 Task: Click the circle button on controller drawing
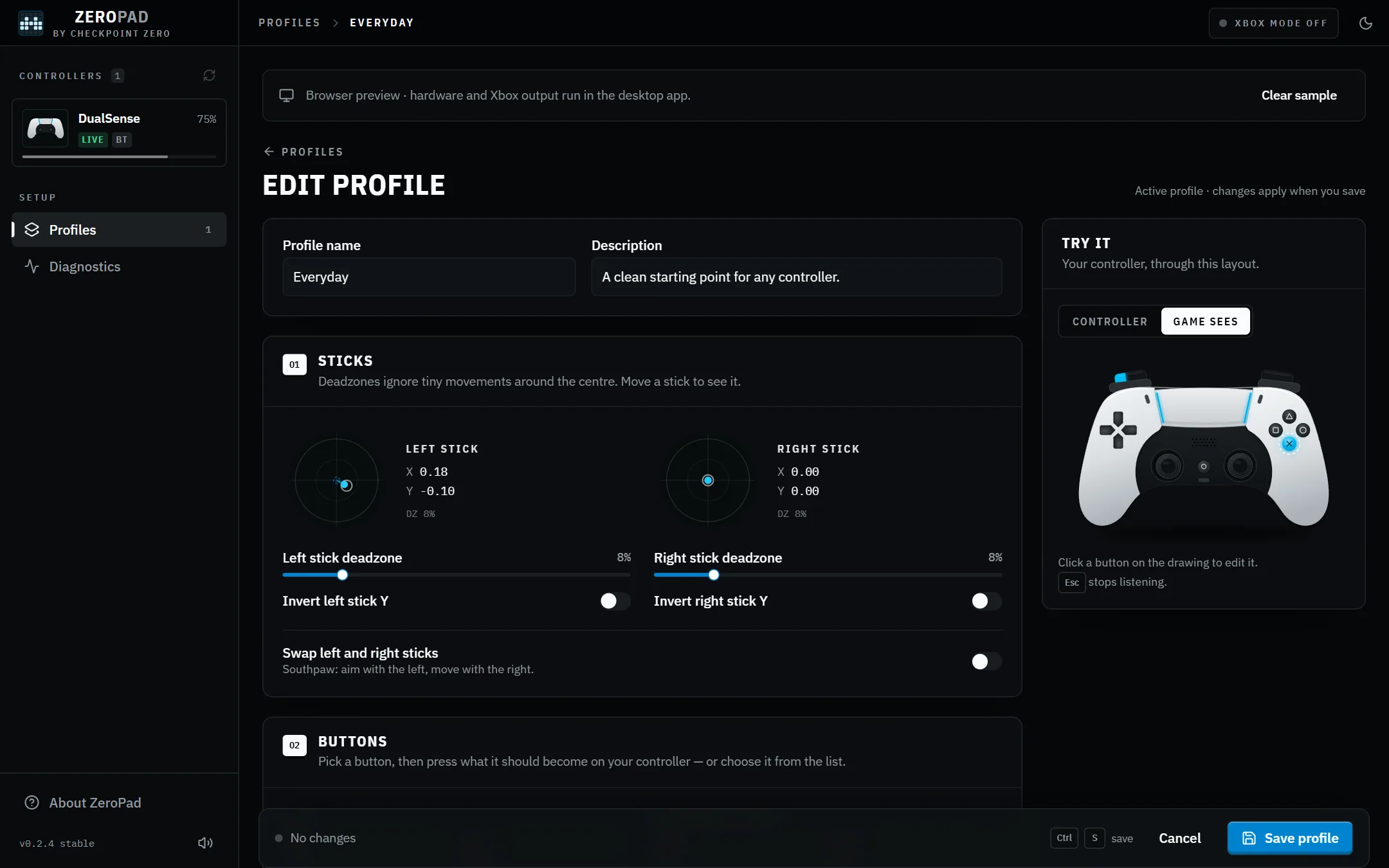1303,430
